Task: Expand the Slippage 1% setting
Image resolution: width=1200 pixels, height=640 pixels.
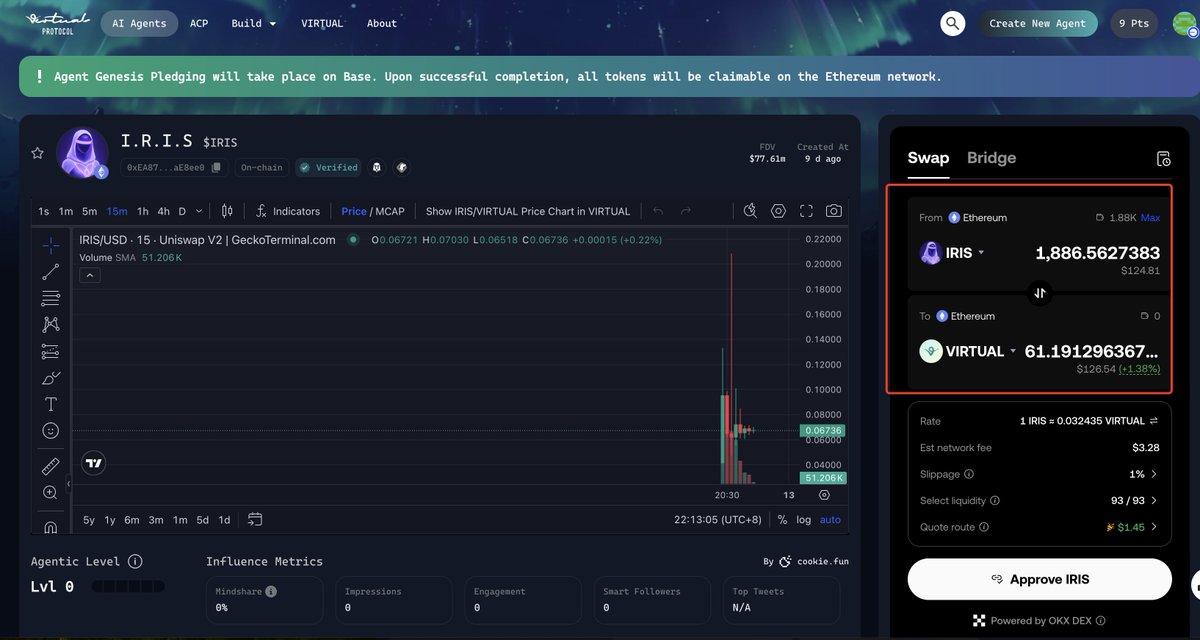Action: 1143,474
